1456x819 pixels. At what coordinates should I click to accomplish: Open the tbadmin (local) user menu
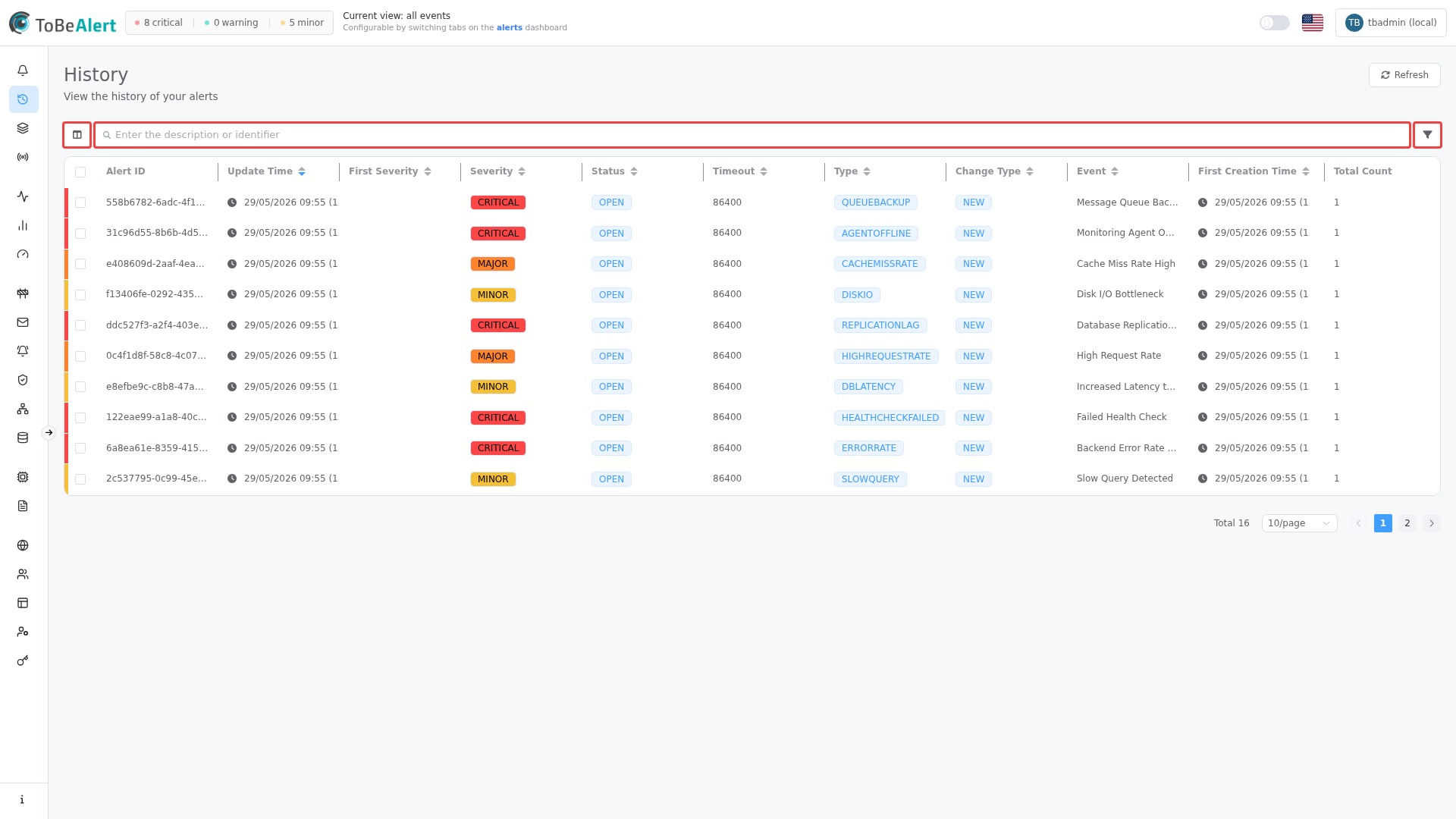1391,23
